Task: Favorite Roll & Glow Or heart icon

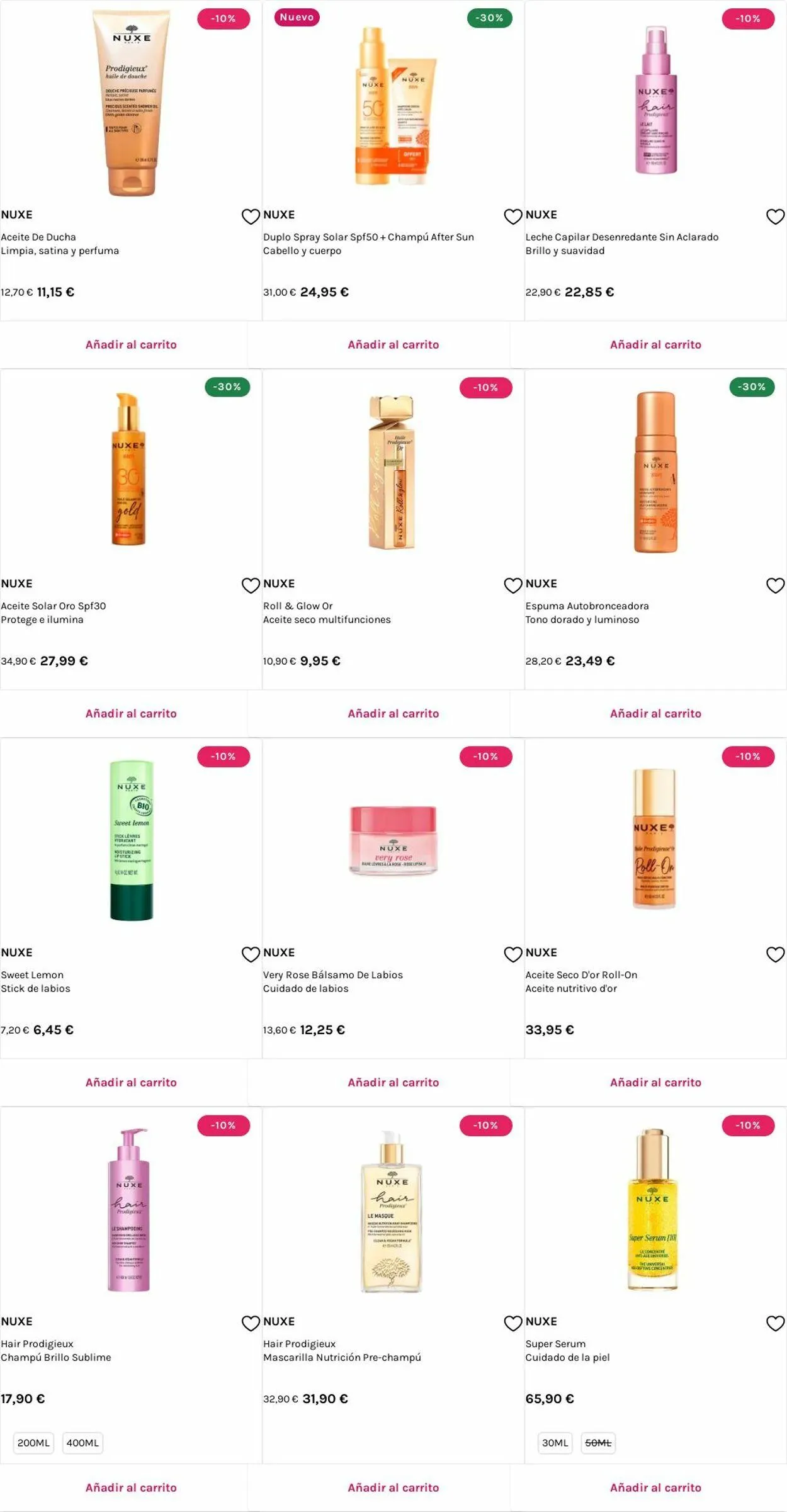Action: pos(513,585)
